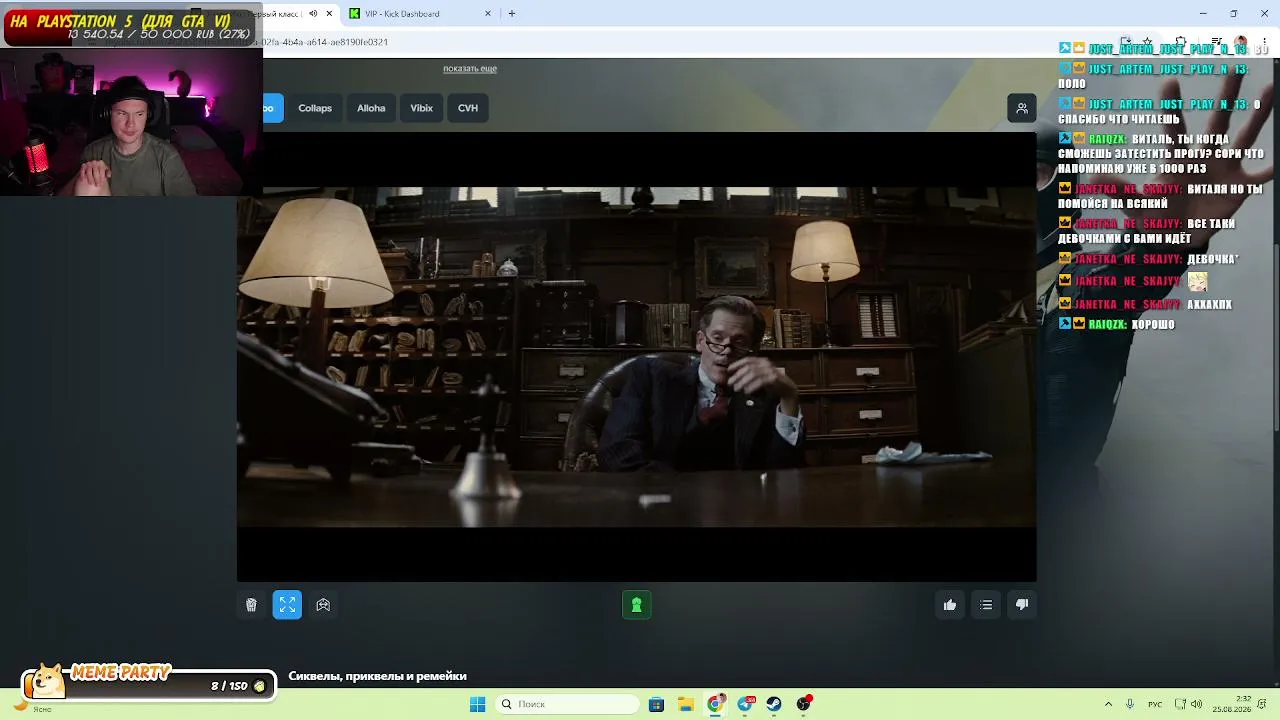
Task: Open the volume control in the system tray
Action: click(x=1197, y=704)
